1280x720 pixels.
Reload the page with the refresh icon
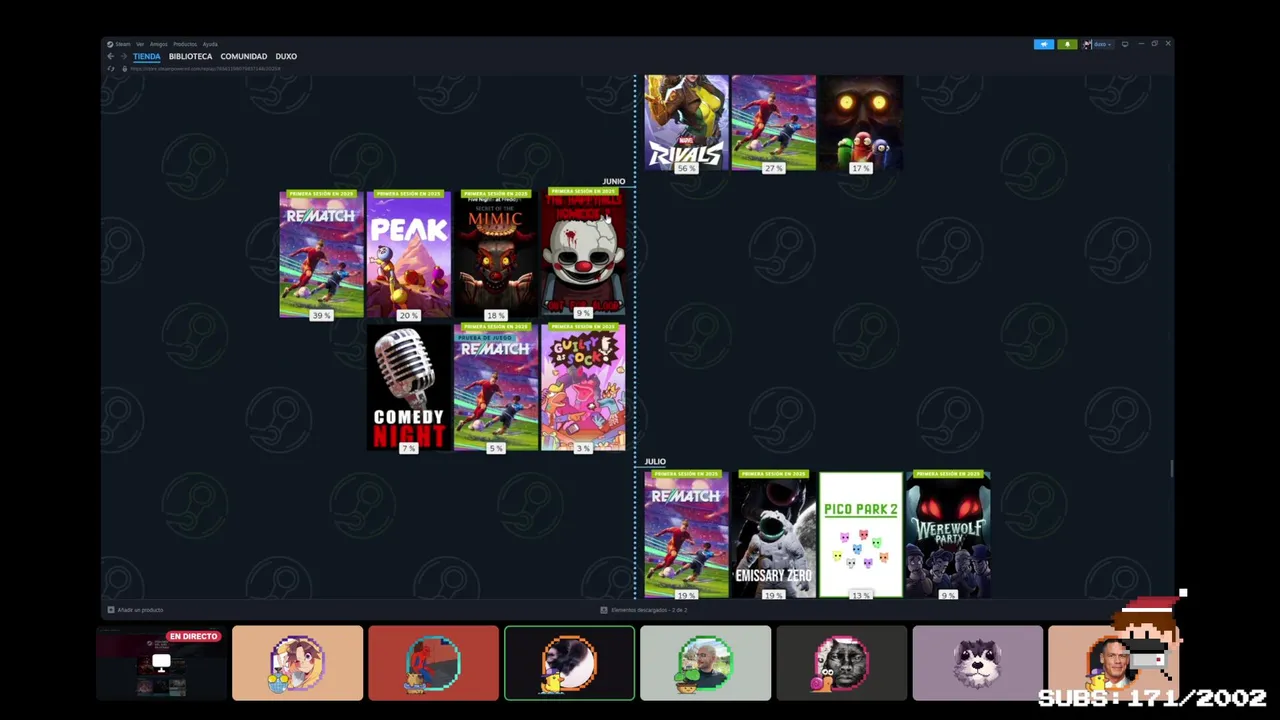click(111, 68)
